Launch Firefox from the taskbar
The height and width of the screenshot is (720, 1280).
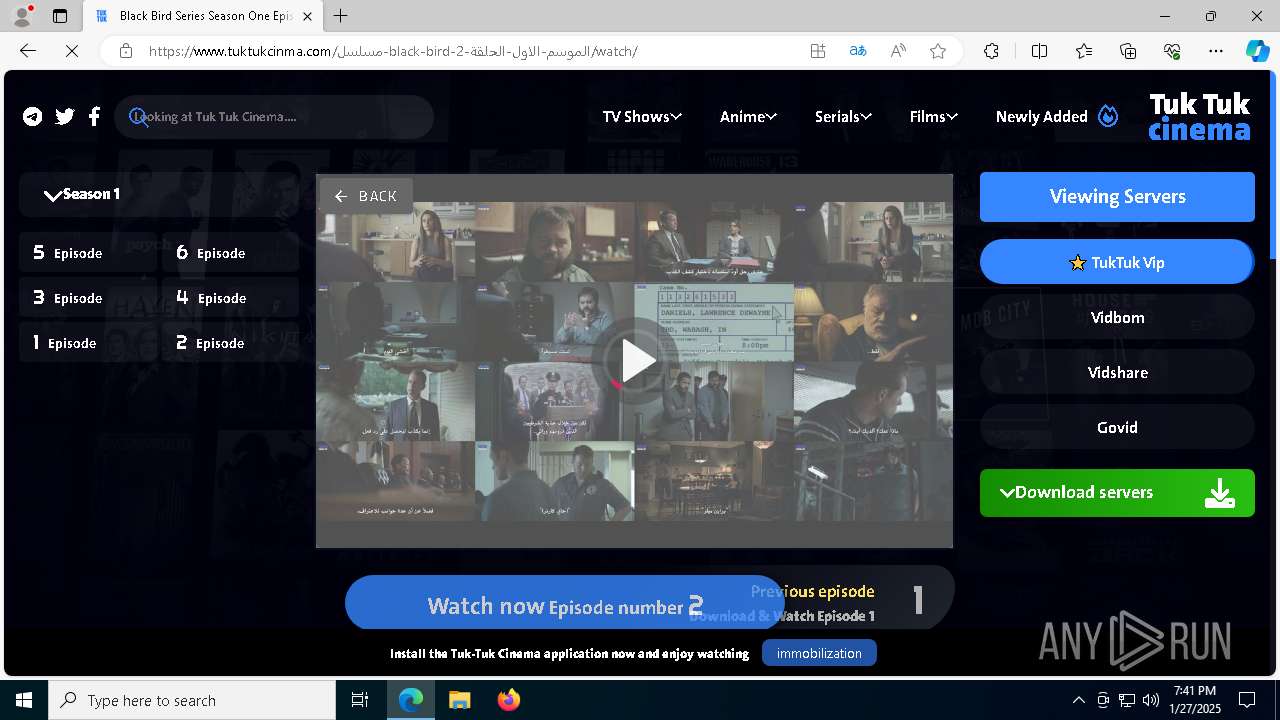coord(509,700)
